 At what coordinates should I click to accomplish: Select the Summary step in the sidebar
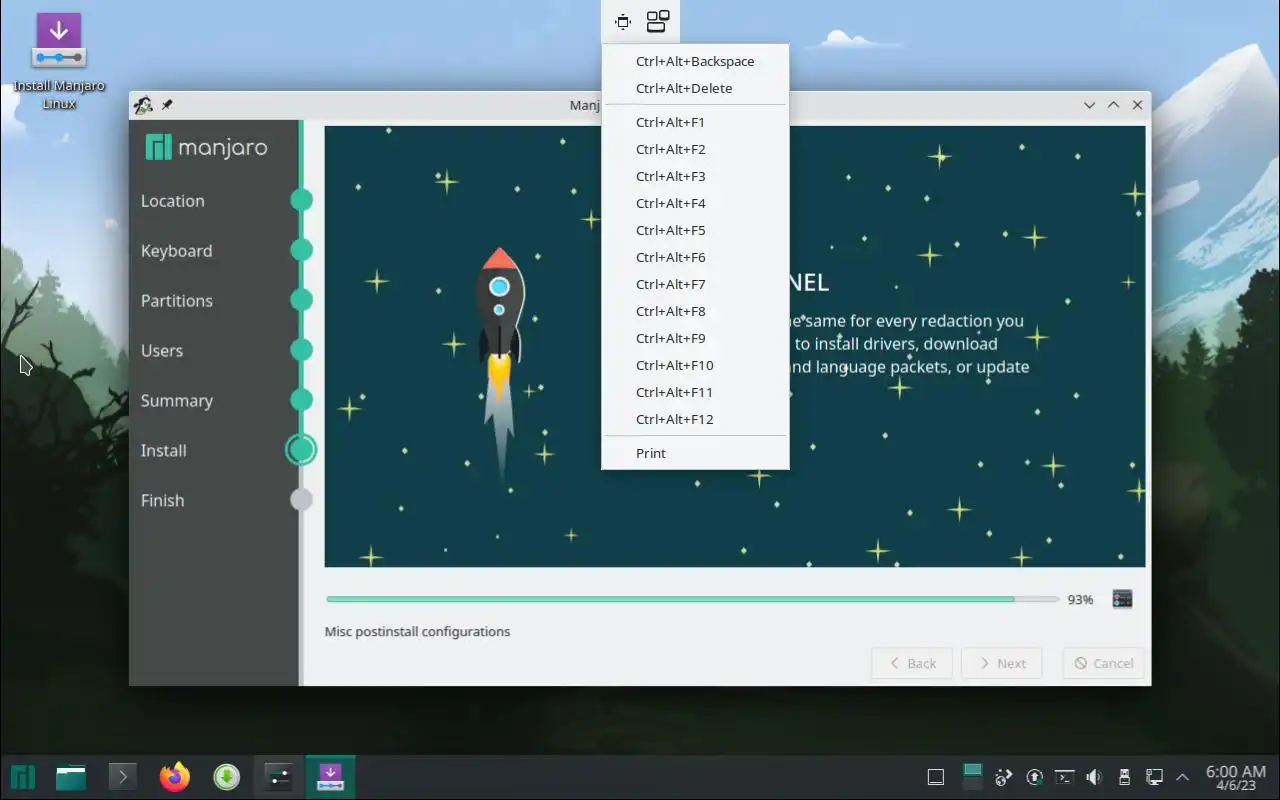click(176, 401)
